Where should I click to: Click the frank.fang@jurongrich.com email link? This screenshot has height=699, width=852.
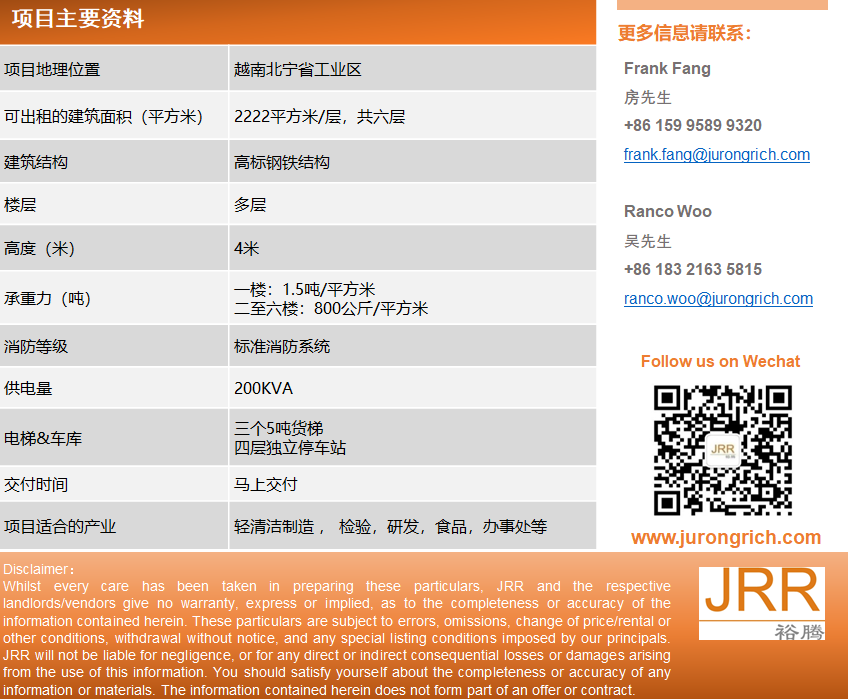(716, 155)
